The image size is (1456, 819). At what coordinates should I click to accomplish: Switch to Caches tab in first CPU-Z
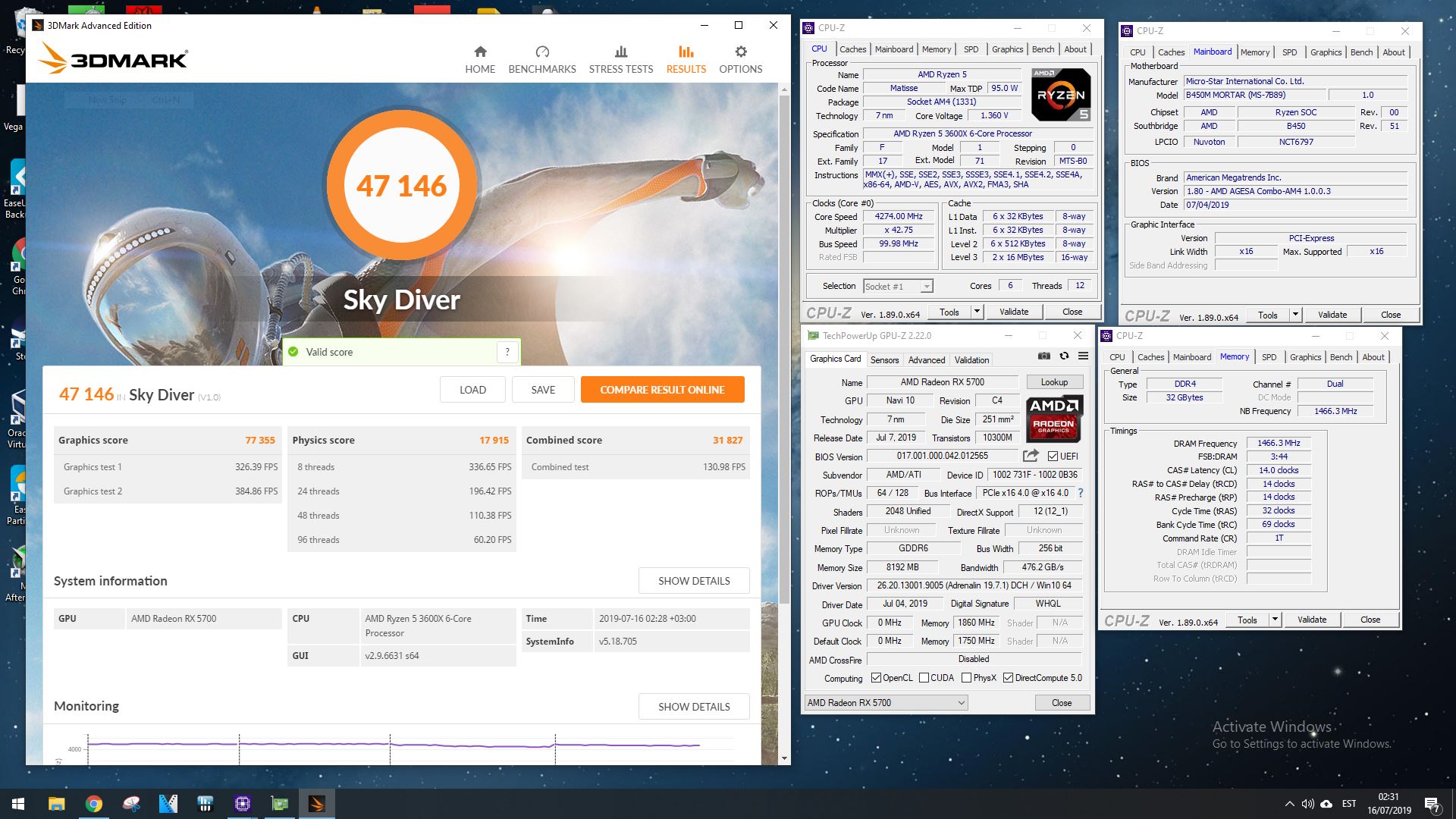pos(852,49)
